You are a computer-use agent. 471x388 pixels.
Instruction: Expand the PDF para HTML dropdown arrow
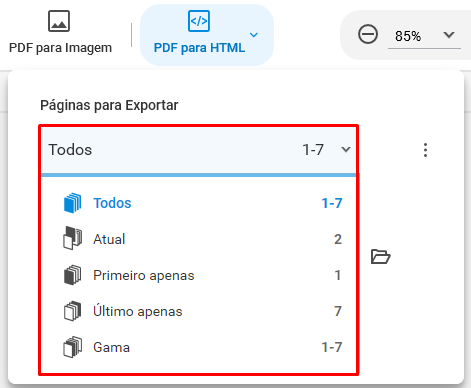click(254, 35)
